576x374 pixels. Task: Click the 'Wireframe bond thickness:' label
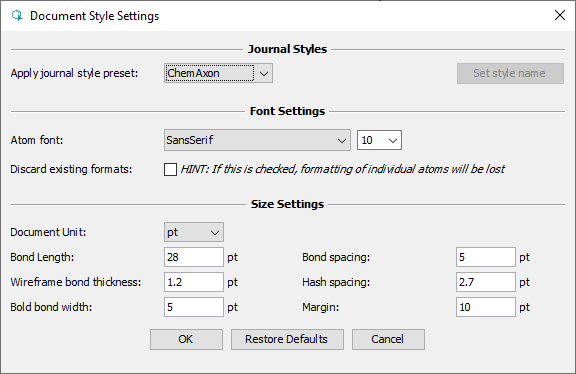point(76,282)
